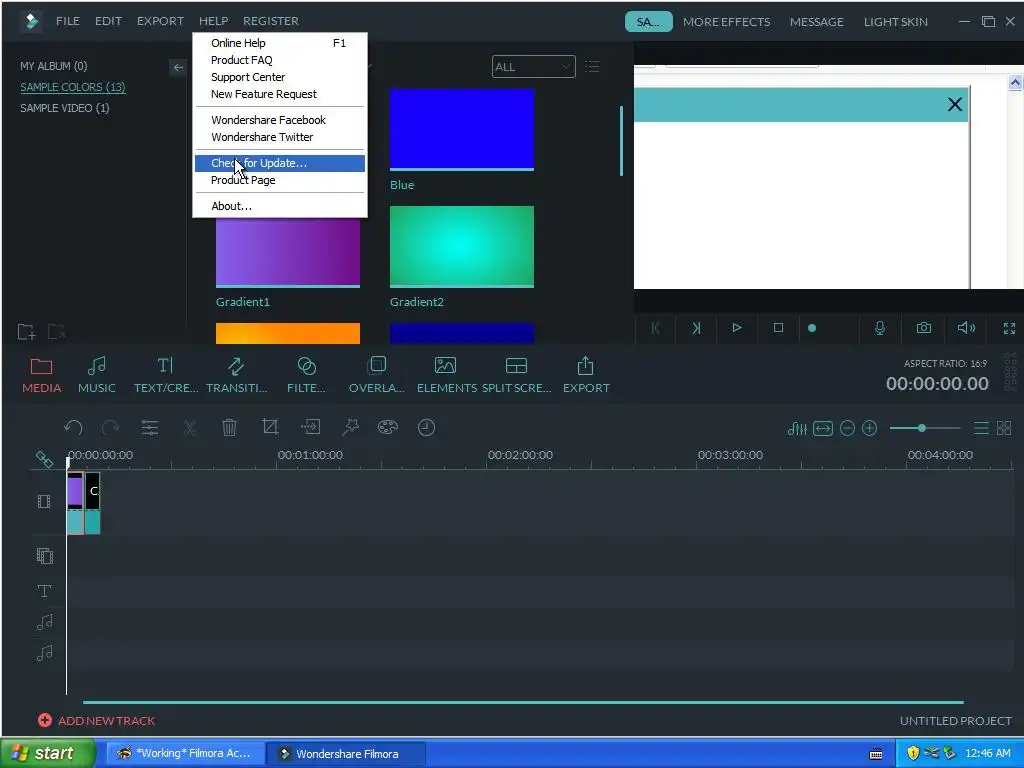Open Support Center from Help menu

(280, 77)
